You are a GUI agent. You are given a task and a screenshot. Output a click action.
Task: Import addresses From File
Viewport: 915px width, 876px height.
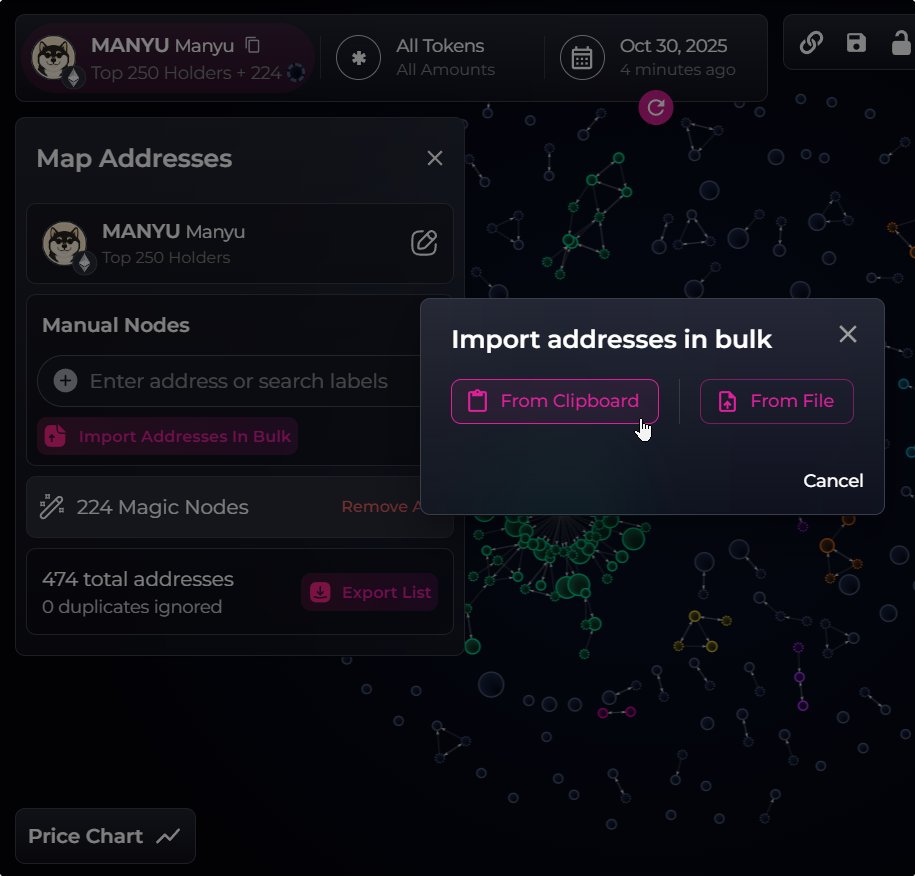pos(776,401)
